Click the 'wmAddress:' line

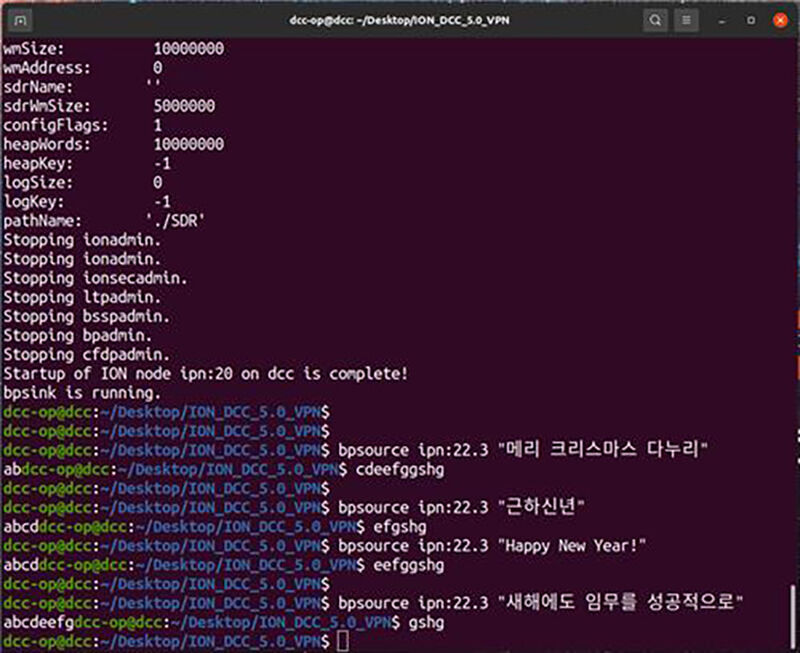(83, 68)
